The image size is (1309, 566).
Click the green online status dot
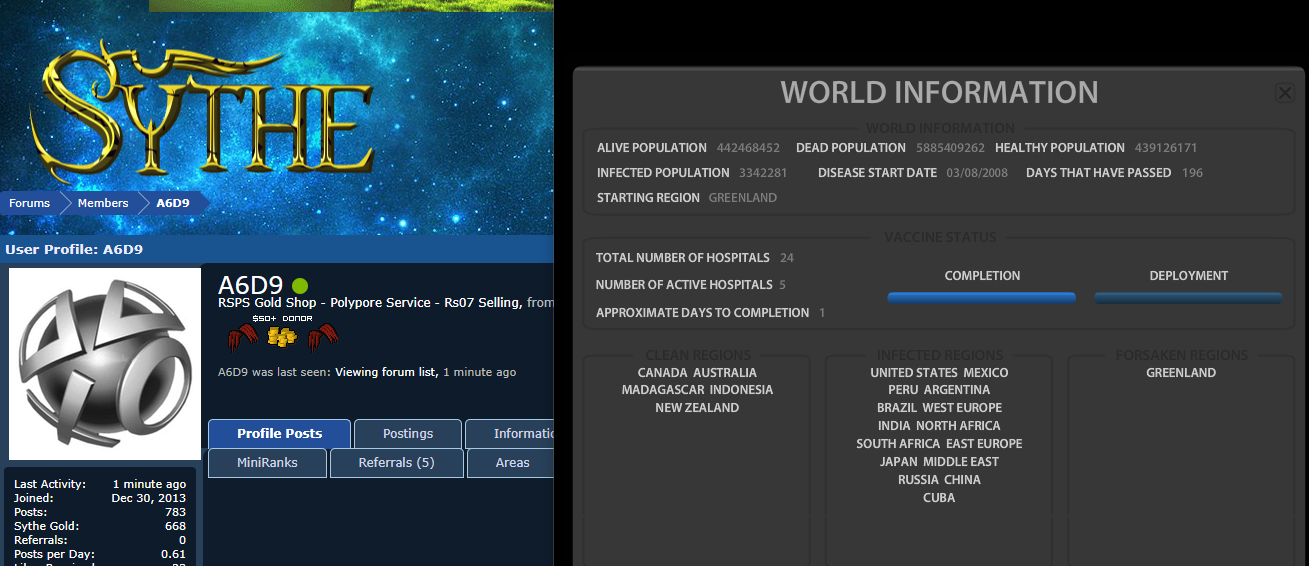(x=300, y=286)
